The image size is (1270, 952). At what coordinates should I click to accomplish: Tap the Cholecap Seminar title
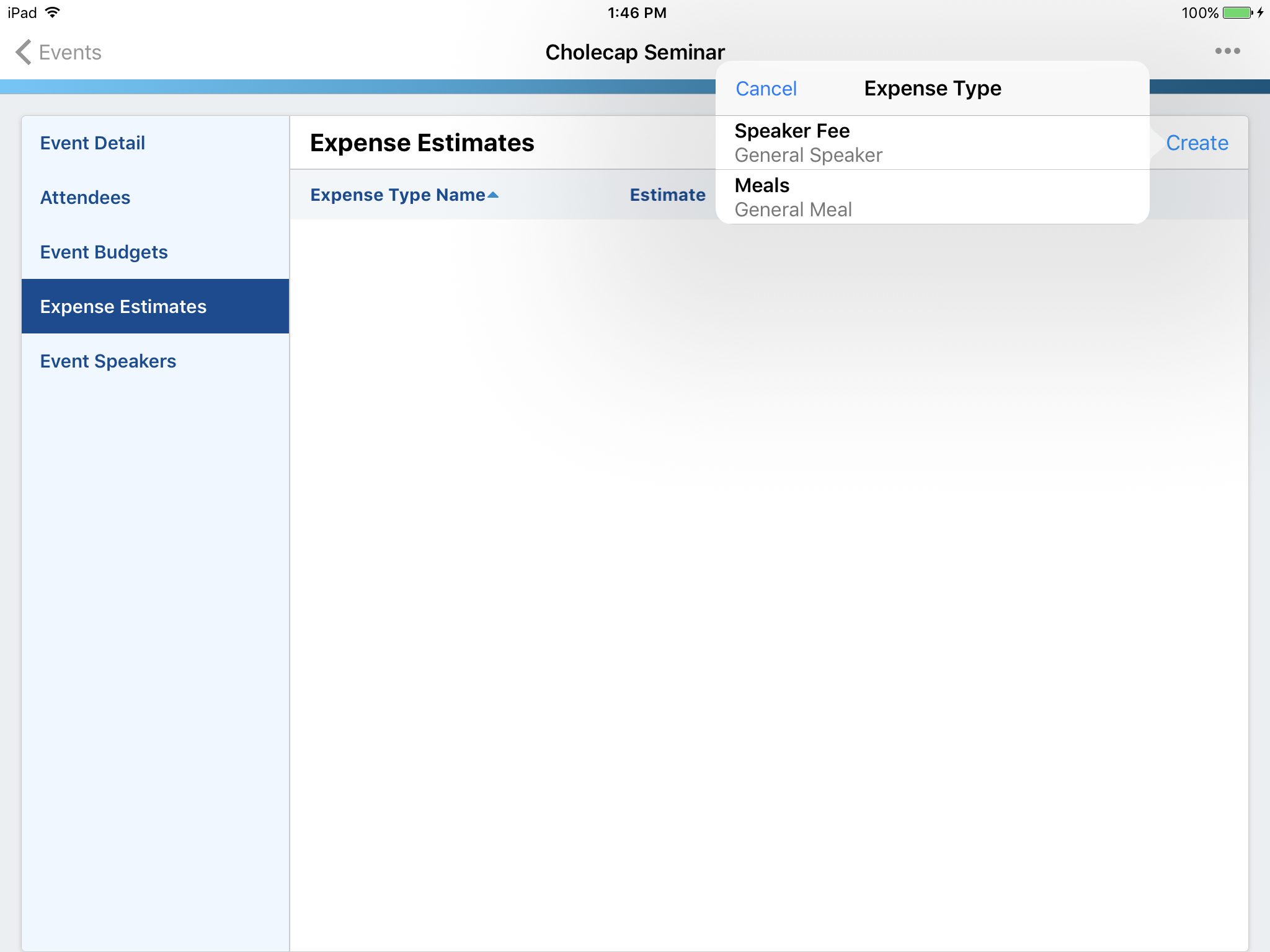point(635,53)
